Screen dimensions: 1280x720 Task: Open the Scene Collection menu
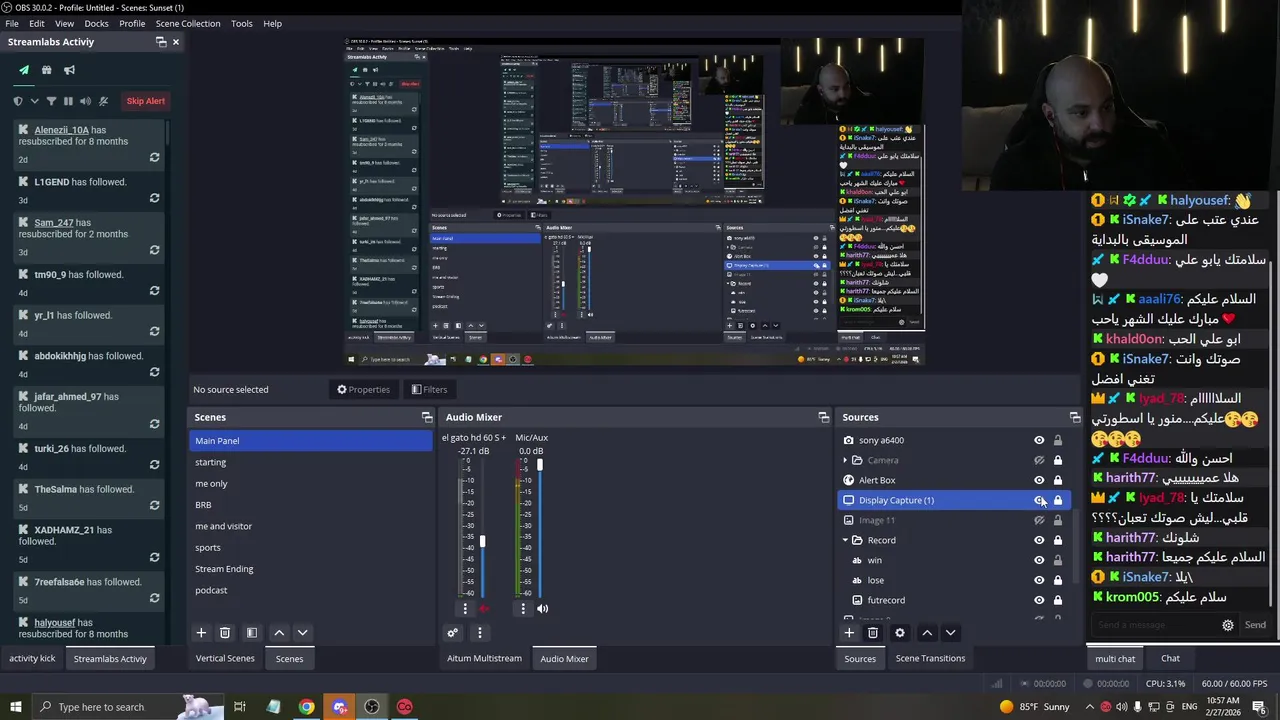pos(188,23)
